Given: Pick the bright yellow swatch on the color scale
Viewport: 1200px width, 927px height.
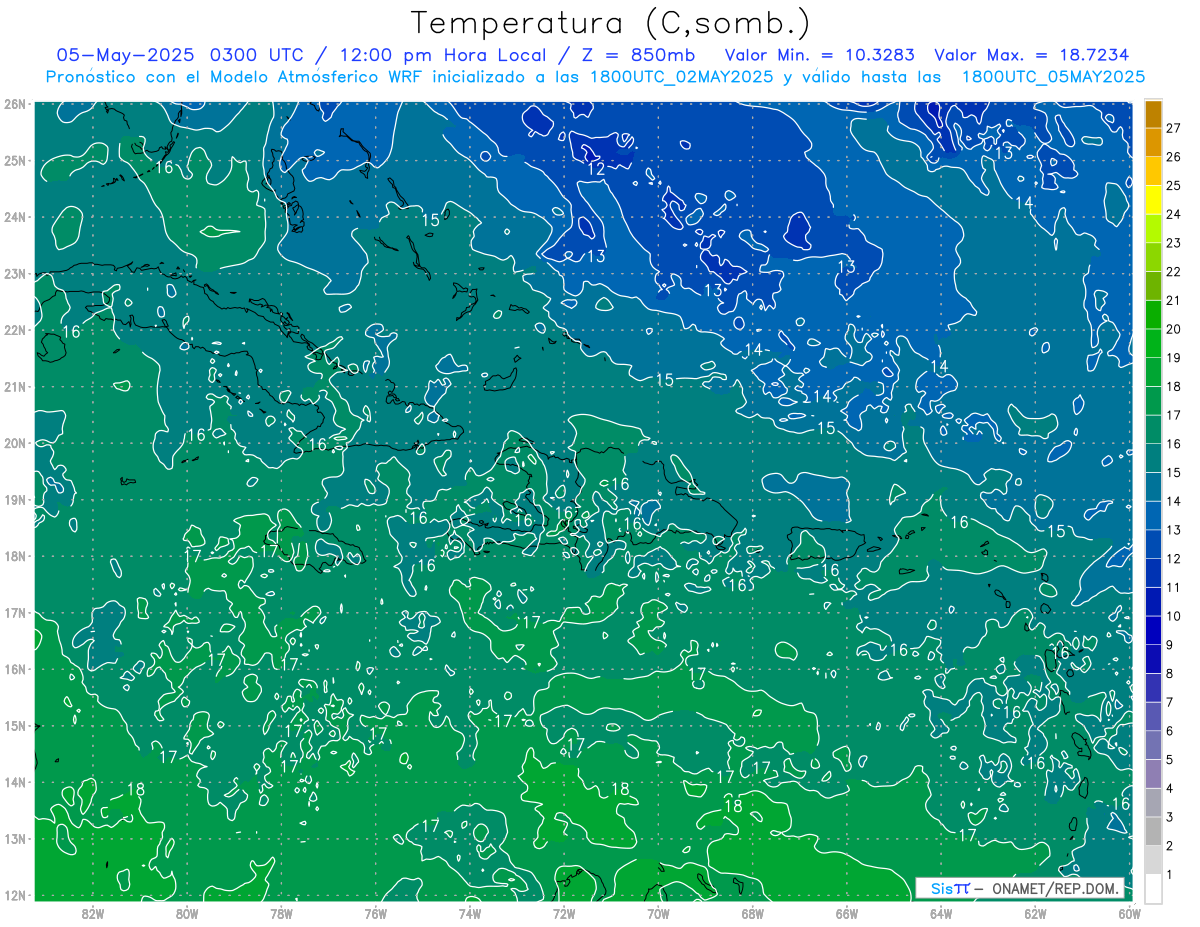Looking at the screenshot, I should point(1153,200).
